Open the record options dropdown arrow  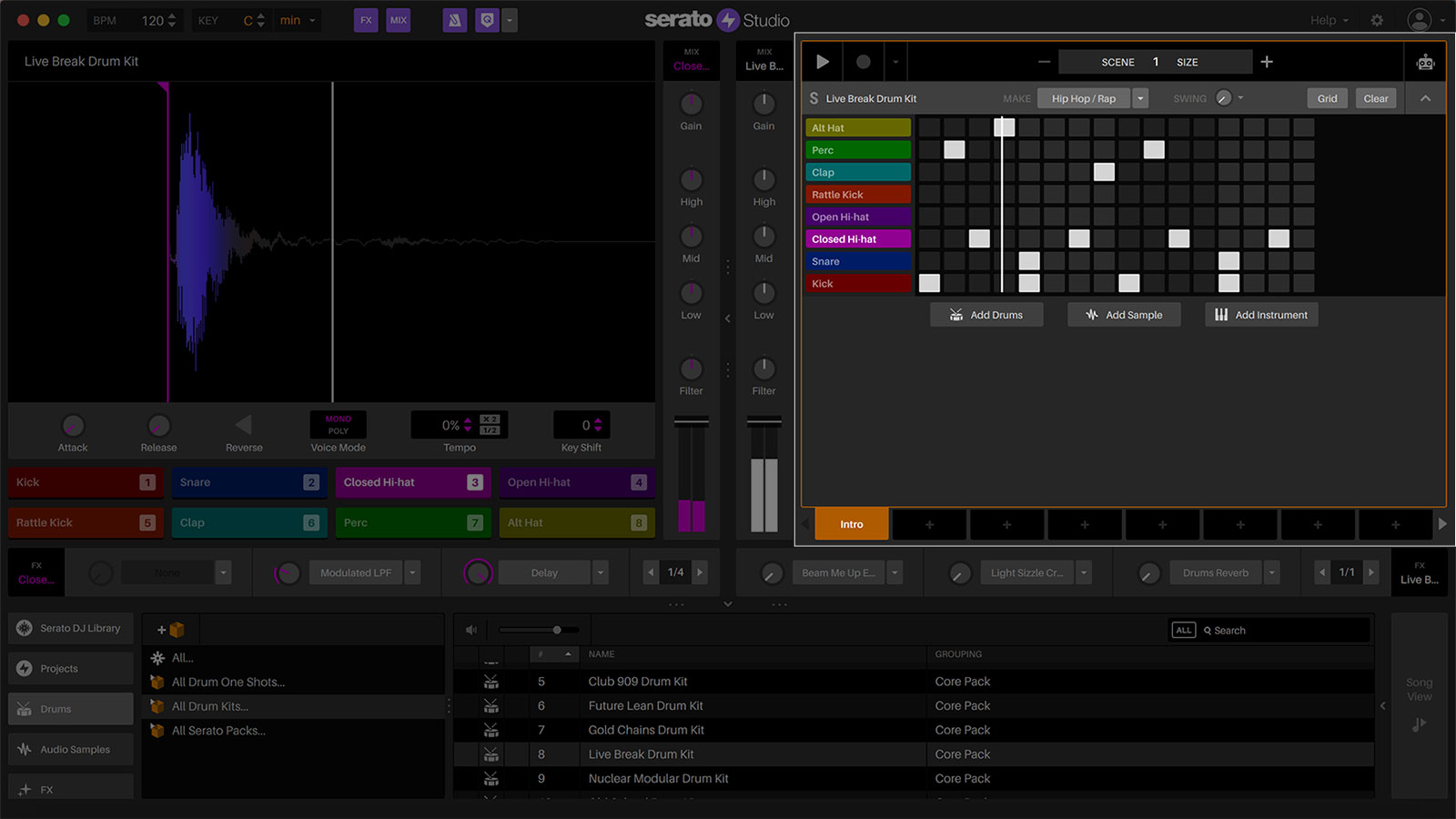[895, 62]
